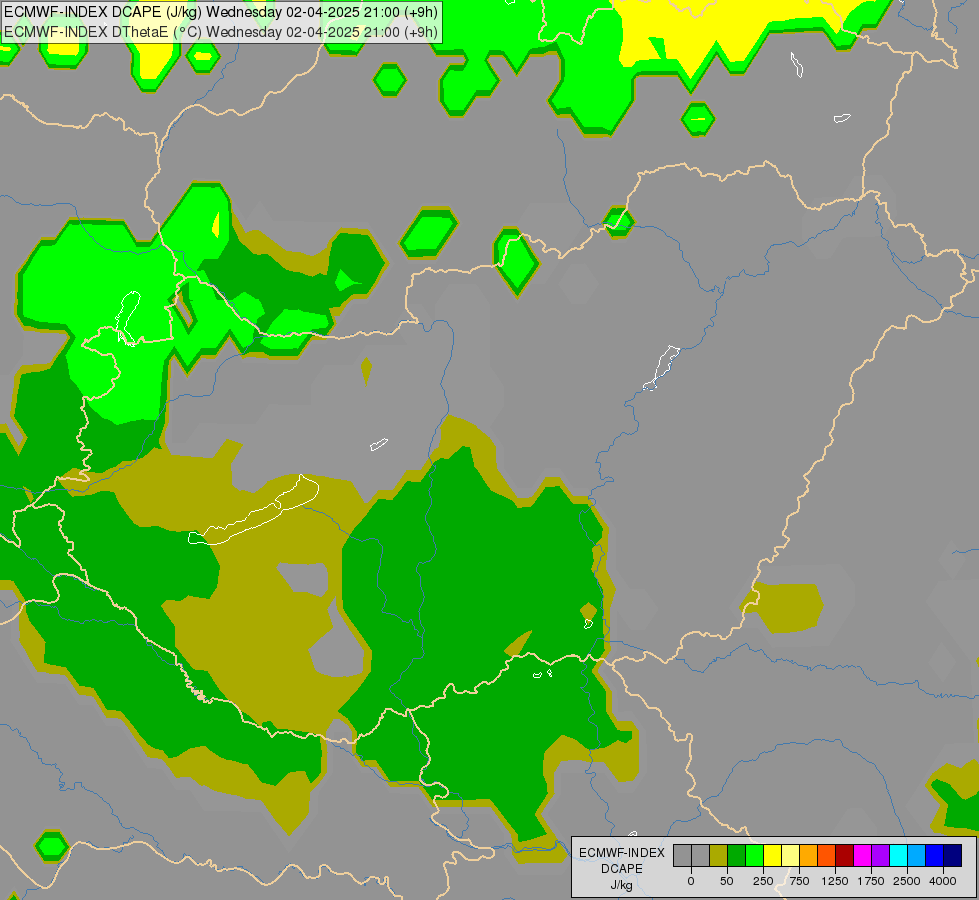Select the dark green legend swatch
Image resolution: width=979 pixels, height=900 pixels.
coord(737,855)
